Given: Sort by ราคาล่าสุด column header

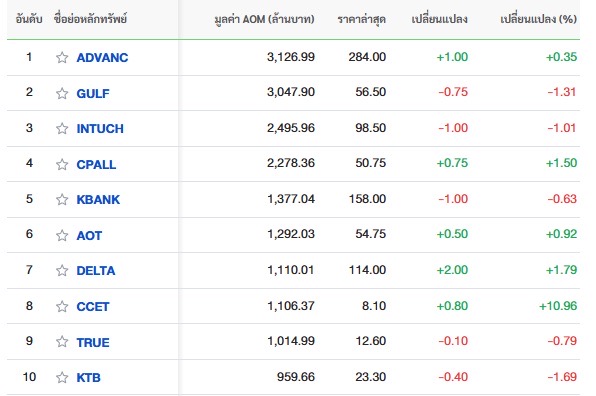Looking at the screenshot, I should click(x=361, y=19).
